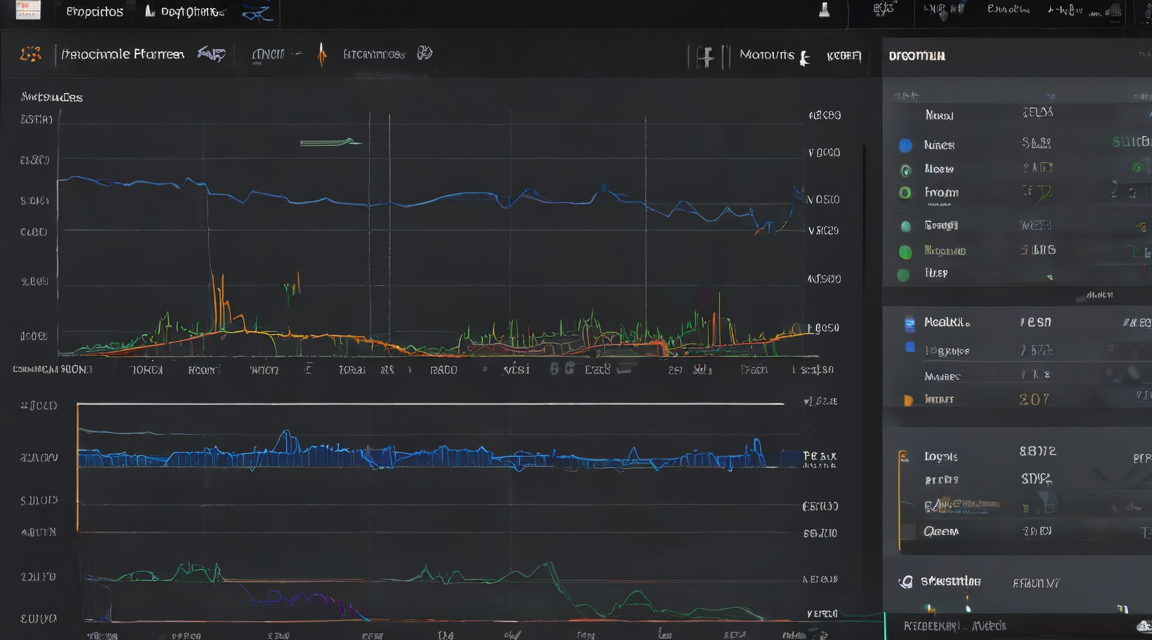Click the orange dotted logo icon in the toolbar
This screenshot has height=640, width=1152.
tap(30, 54)
